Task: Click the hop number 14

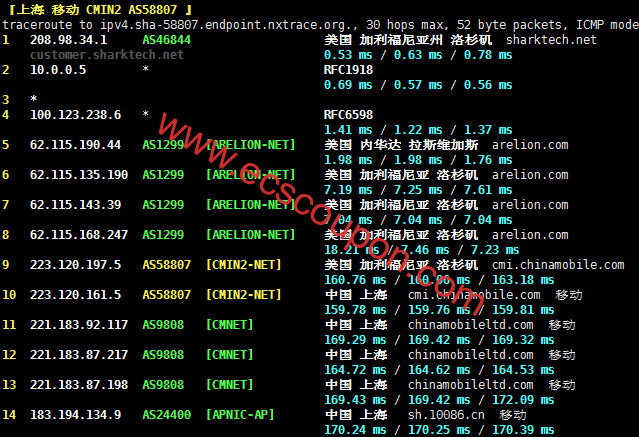Action: [9, 415]
